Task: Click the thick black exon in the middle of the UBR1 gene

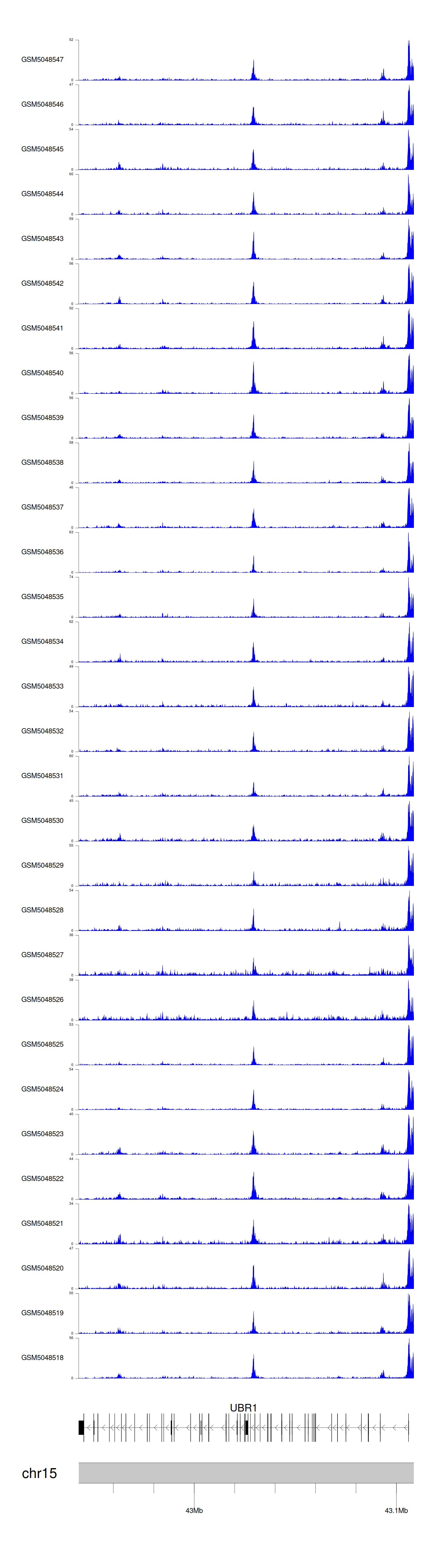Action: tap(246, 1427)
